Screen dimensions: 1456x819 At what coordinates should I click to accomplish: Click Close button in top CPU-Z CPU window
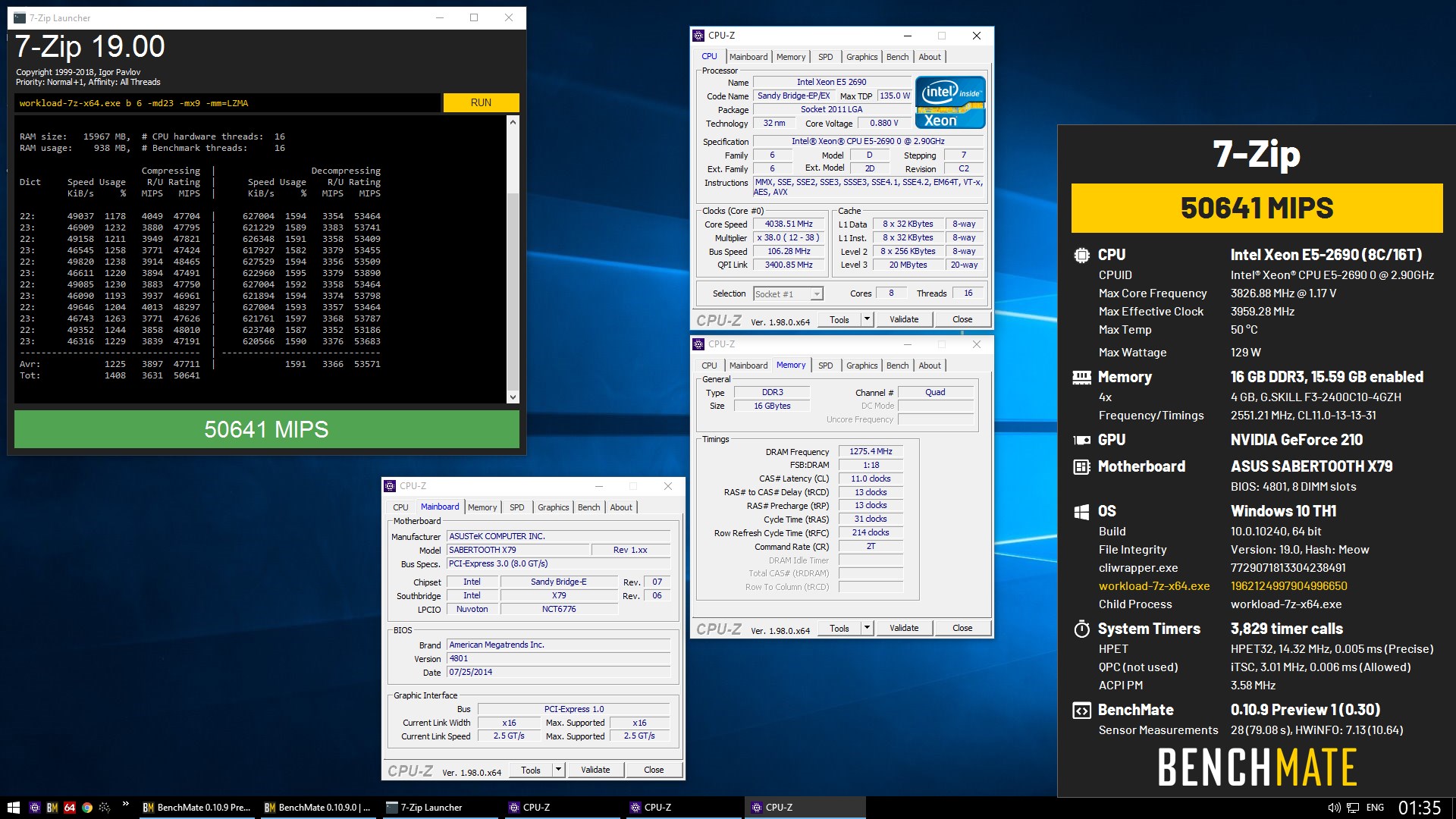tap(962, 319)
